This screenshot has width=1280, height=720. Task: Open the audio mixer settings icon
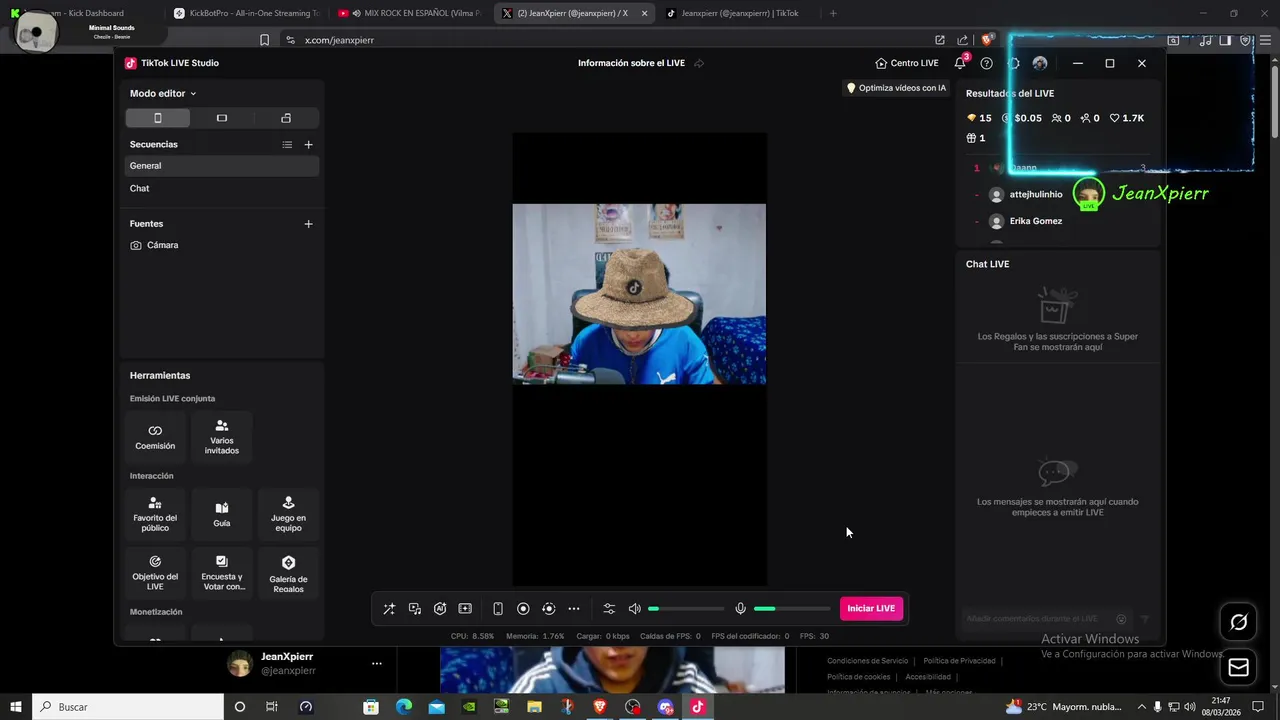tap(609, 609)
